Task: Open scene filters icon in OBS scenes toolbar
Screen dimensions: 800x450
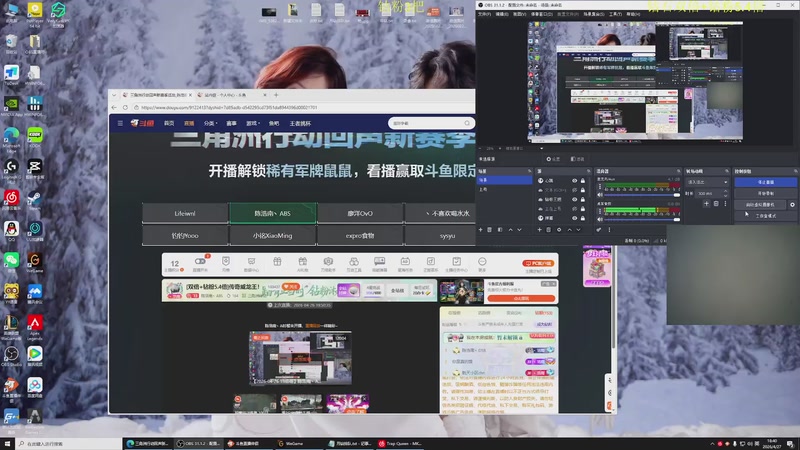Action: pyautogui.click(x=500, y=230)
